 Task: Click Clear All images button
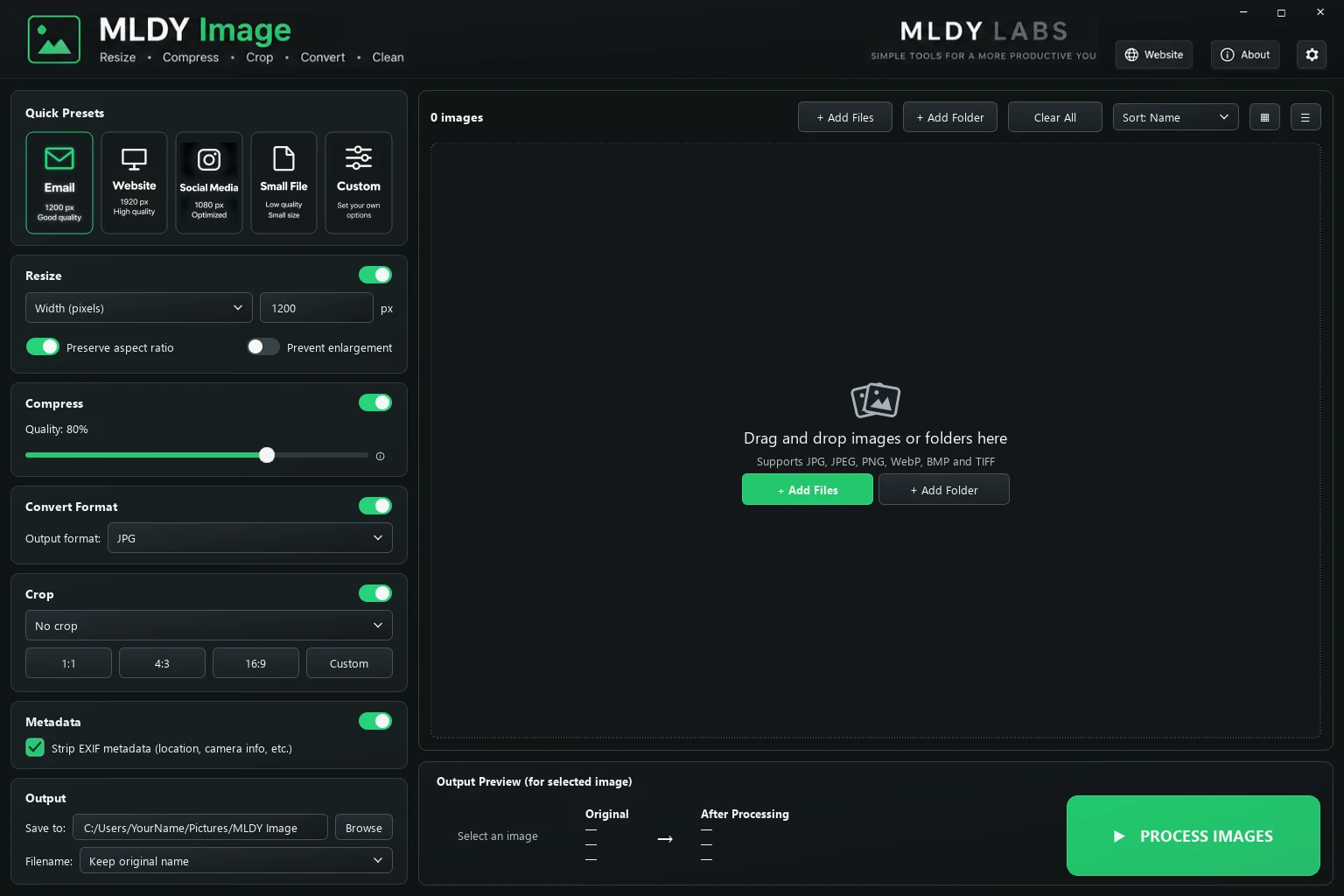click(1055, 117)
